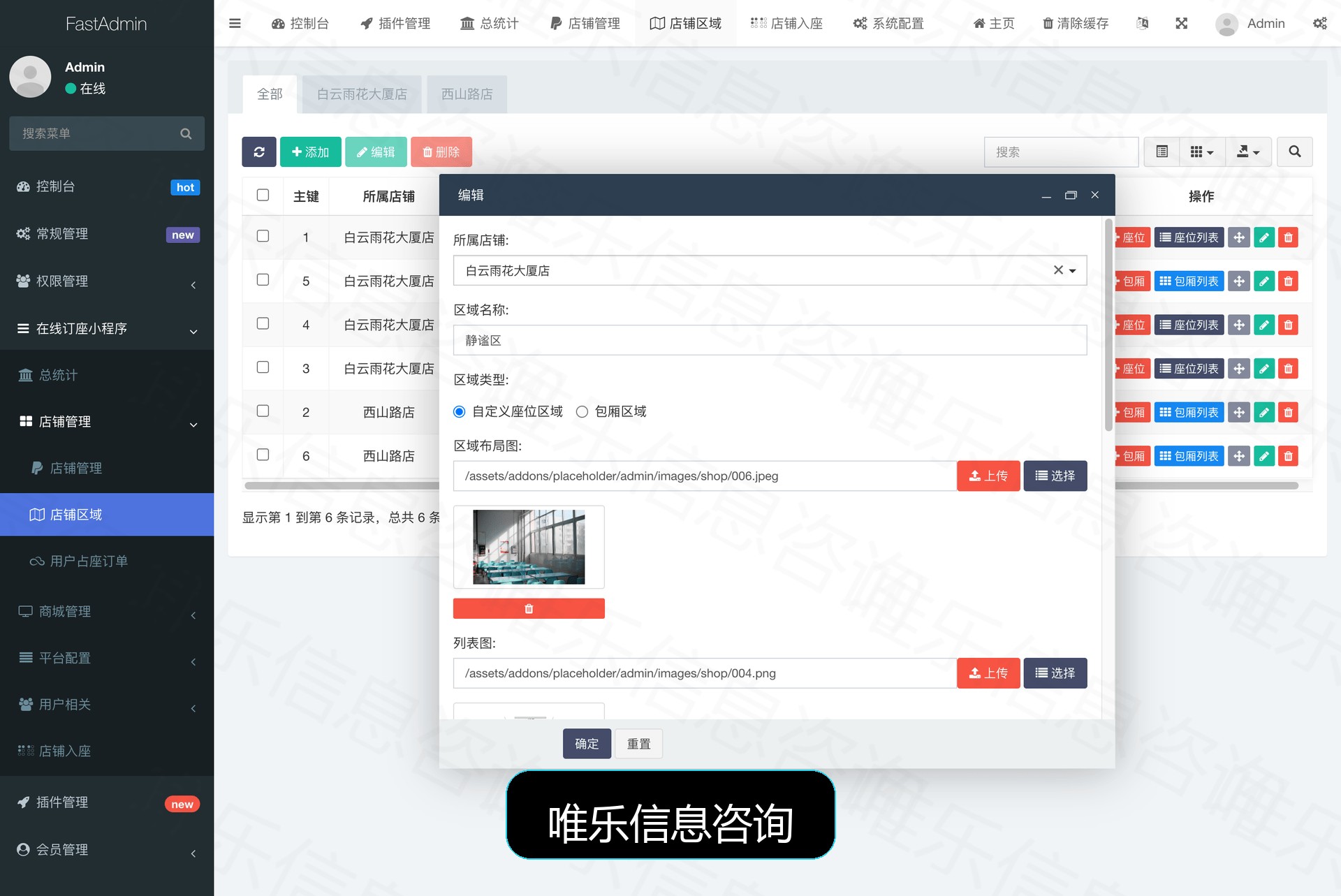The height and width of the screenshot is (896, 1341).
Task: Click the search menu magnifier icon
Action: click(186, 133)
